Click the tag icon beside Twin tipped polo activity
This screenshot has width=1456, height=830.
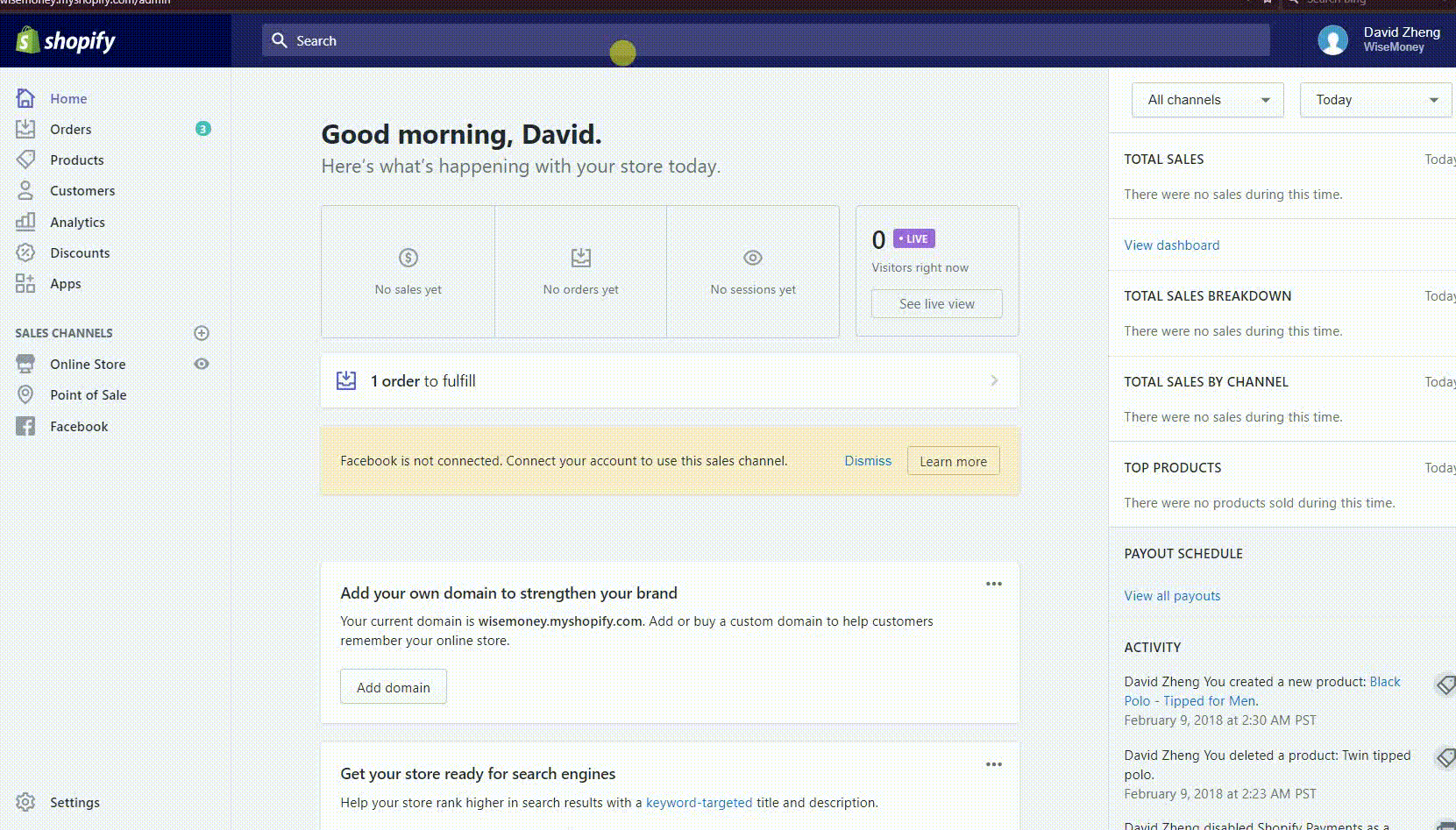1445,758
